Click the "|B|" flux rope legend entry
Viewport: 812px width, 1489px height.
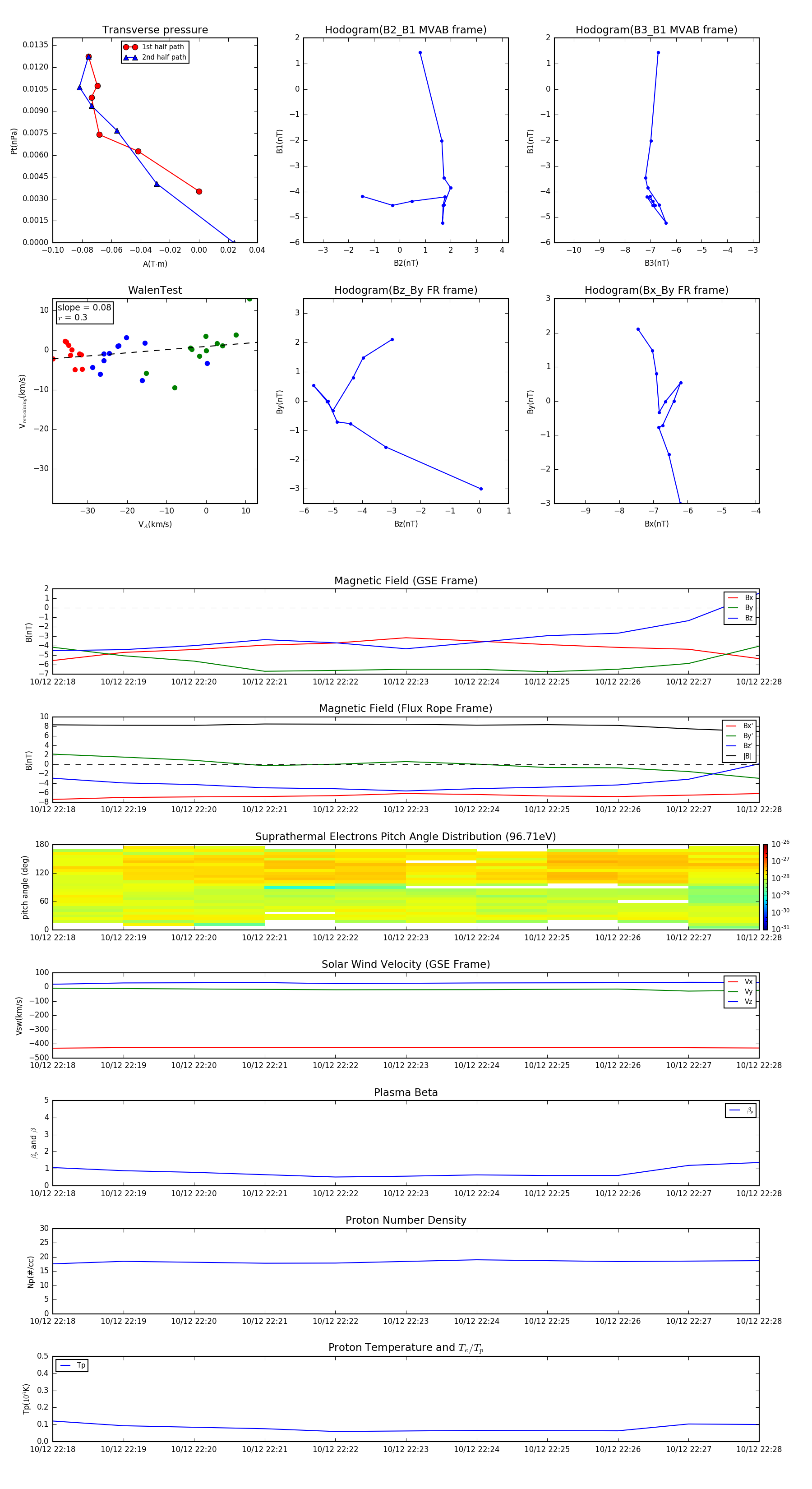point(739,756)
